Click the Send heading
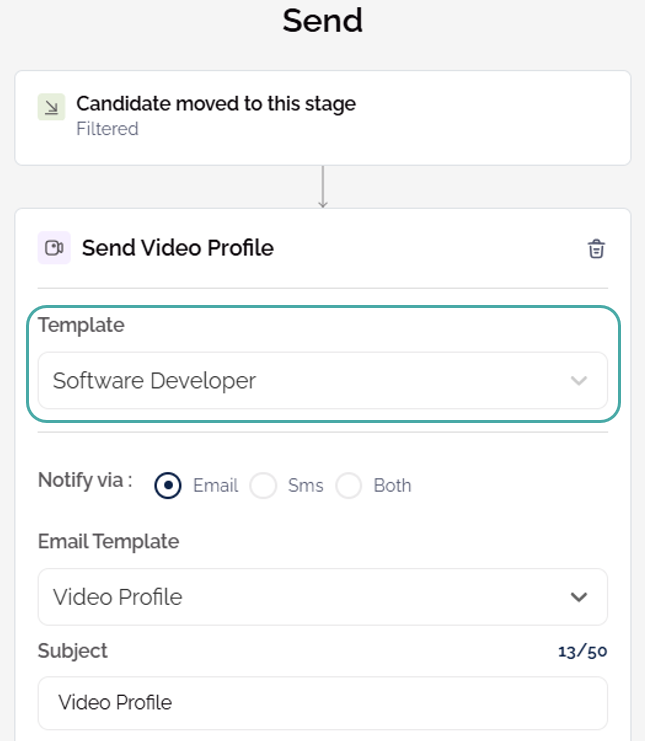The width and height of the screenshot is (645, 741). [322, 20]
